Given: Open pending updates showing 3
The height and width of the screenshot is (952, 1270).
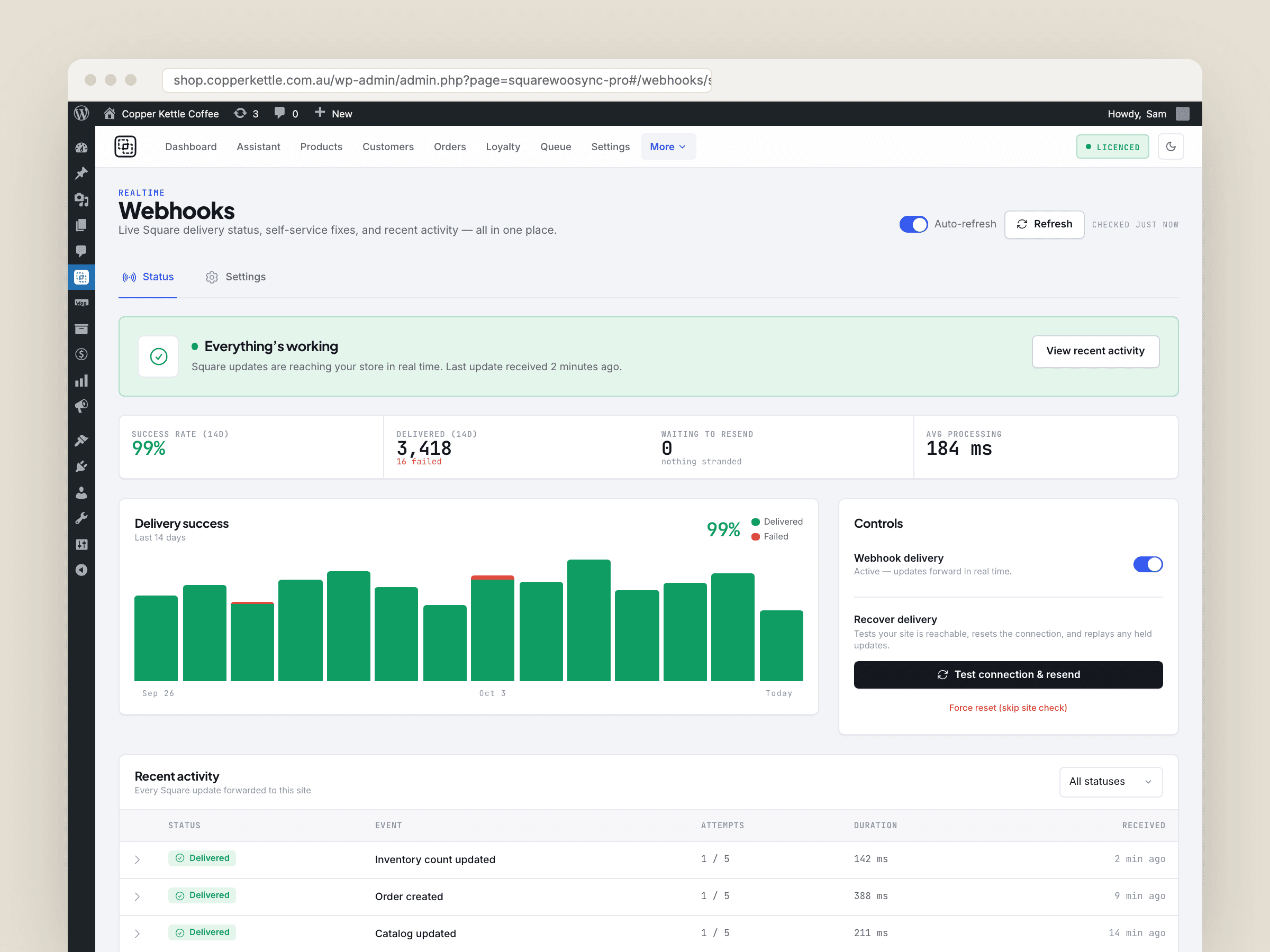Looking at the screenshot, I should pos(246,114).
